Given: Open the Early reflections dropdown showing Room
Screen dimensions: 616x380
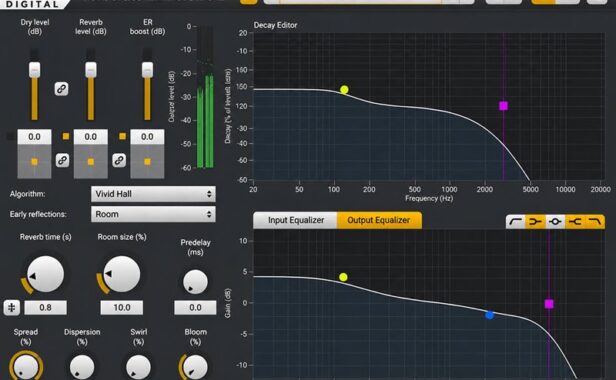Looking at the screenshot, I should (x=153, y=214).
